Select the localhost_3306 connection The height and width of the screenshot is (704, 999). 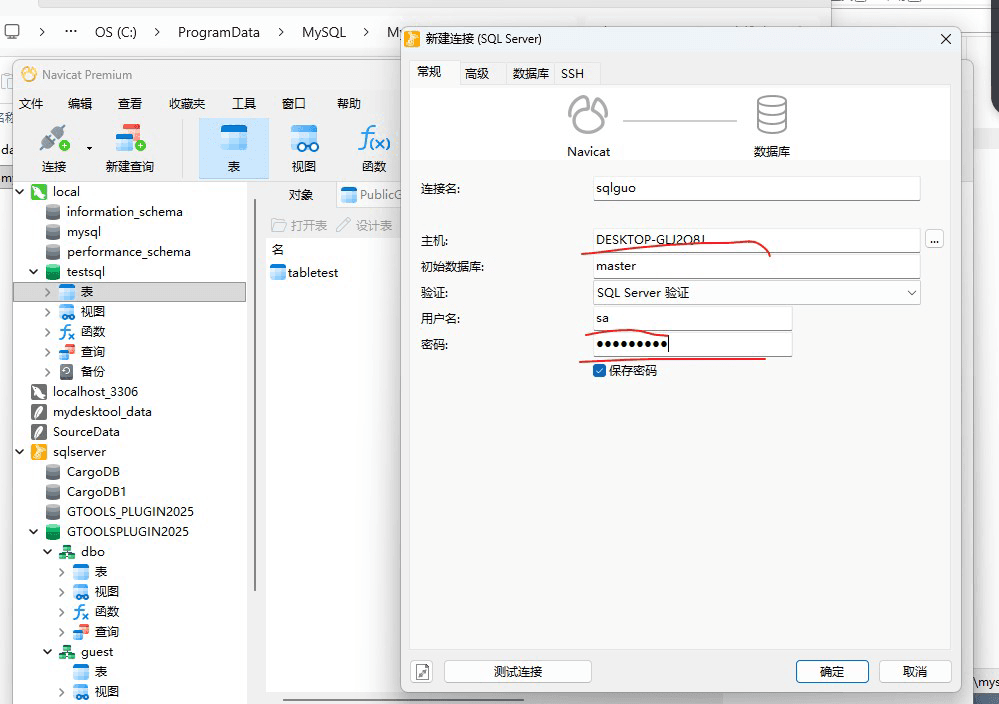coord(95,392)
